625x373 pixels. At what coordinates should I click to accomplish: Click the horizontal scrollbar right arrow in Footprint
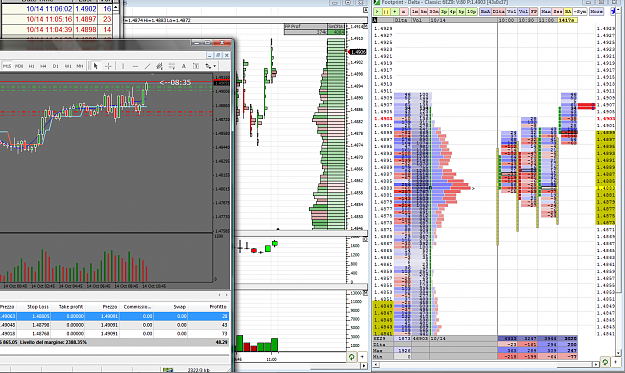pyautogui.click(x=596, y=364)
